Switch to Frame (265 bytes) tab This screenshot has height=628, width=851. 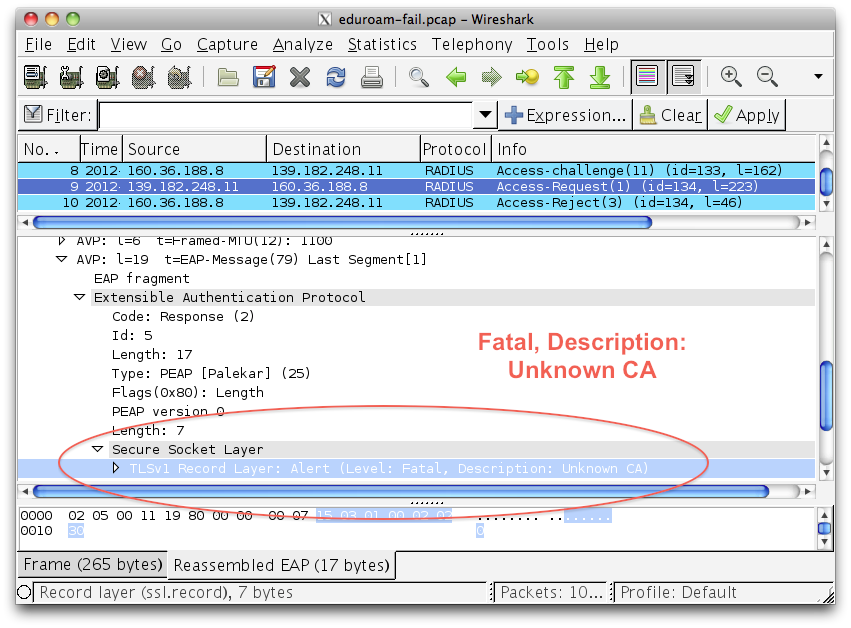pyautogui.click(x=93, y=565)
